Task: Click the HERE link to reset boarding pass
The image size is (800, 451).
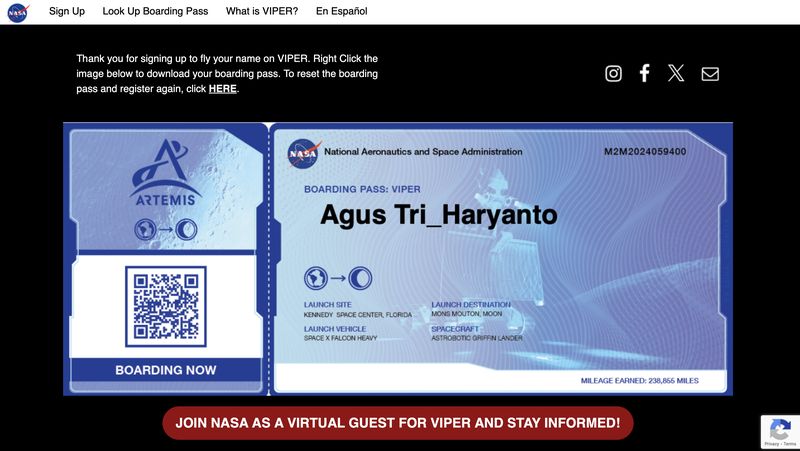Action: (222, 89)
